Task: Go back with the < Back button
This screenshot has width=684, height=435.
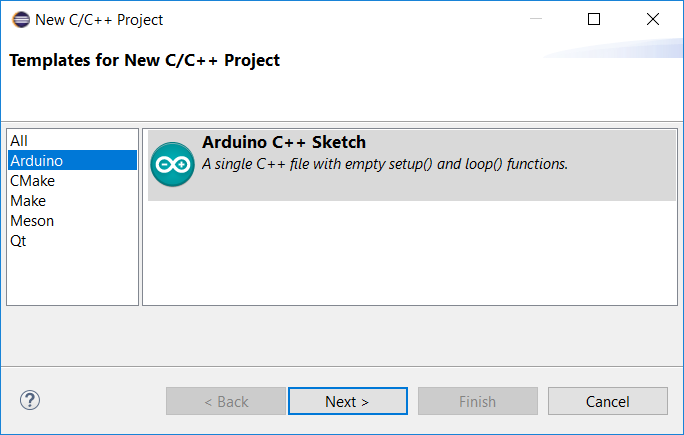Action: (x=226, y=401)
